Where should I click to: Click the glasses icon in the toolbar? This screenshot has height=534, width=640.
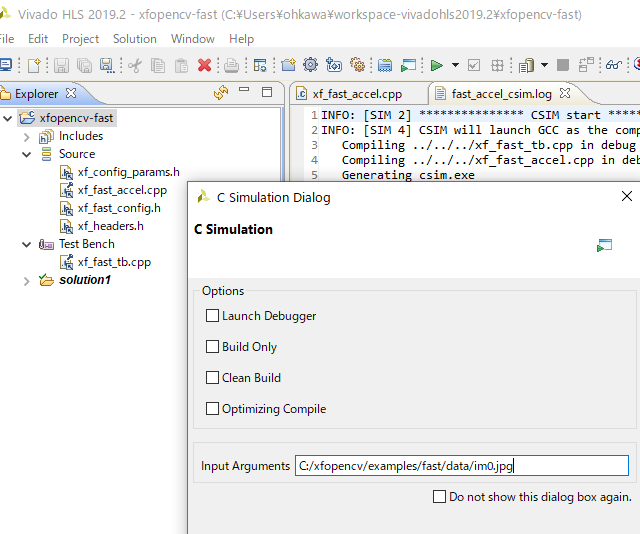pos(613,65)
